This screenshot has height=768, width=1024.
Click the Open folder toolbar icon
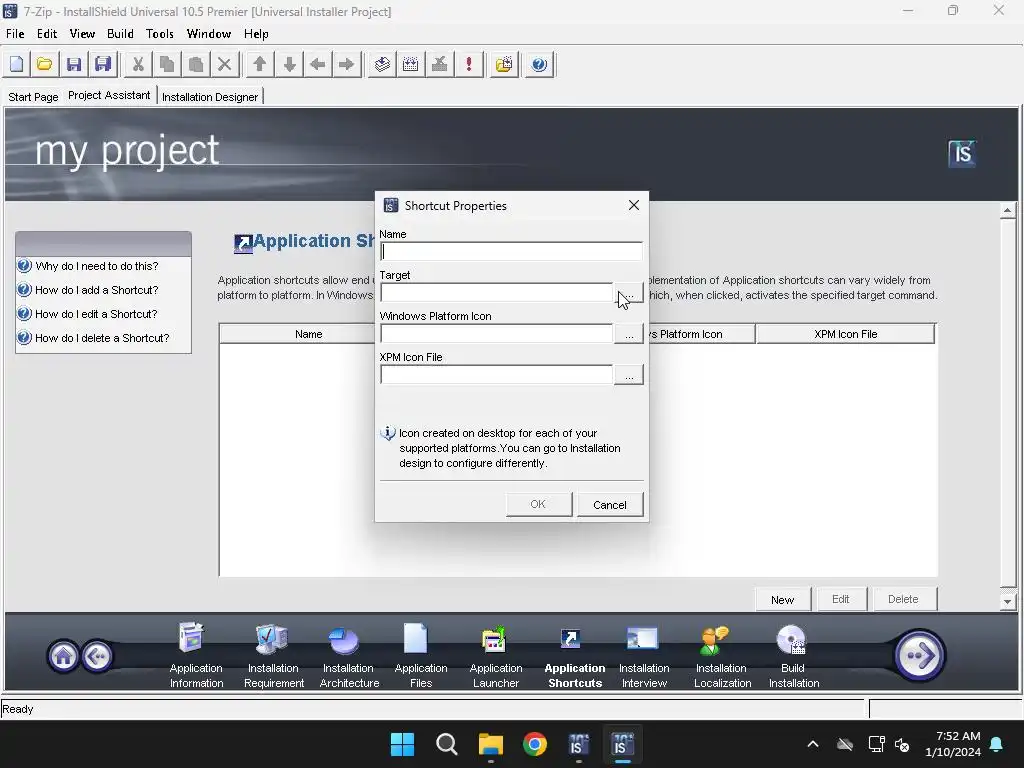pyautogui.click(x=44, y=64)
